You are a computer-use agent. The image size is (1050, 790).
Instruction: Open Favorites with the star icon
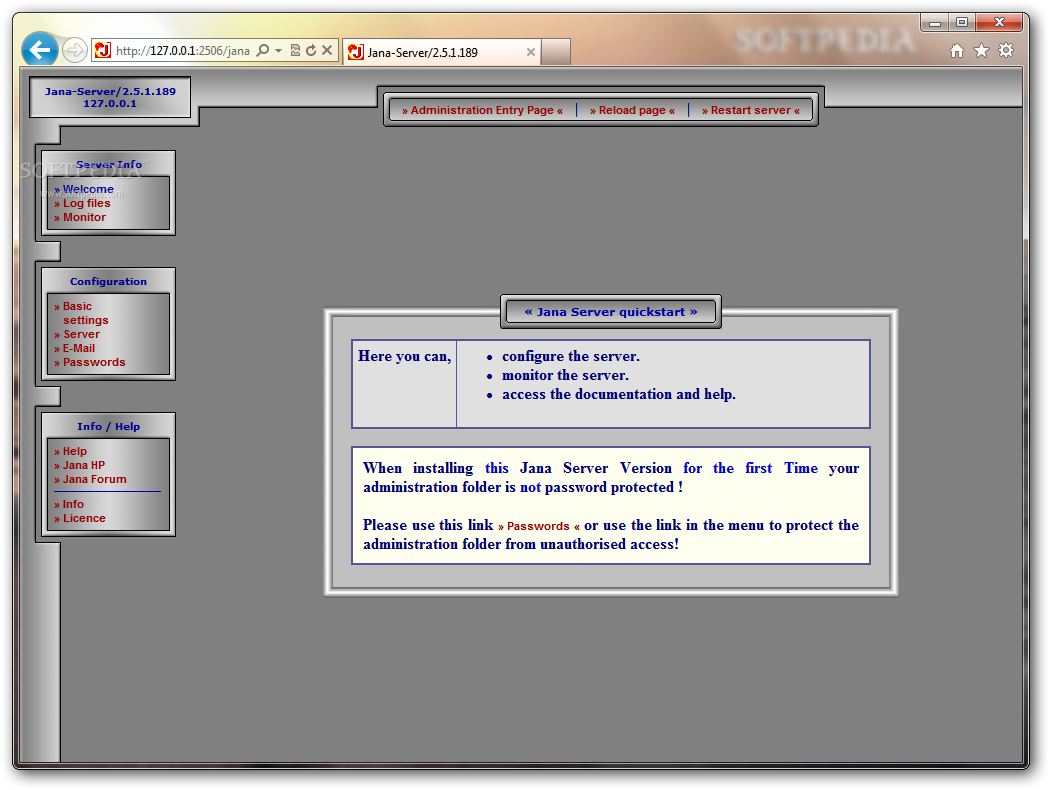pyautogui.click(x=981, y=51)
